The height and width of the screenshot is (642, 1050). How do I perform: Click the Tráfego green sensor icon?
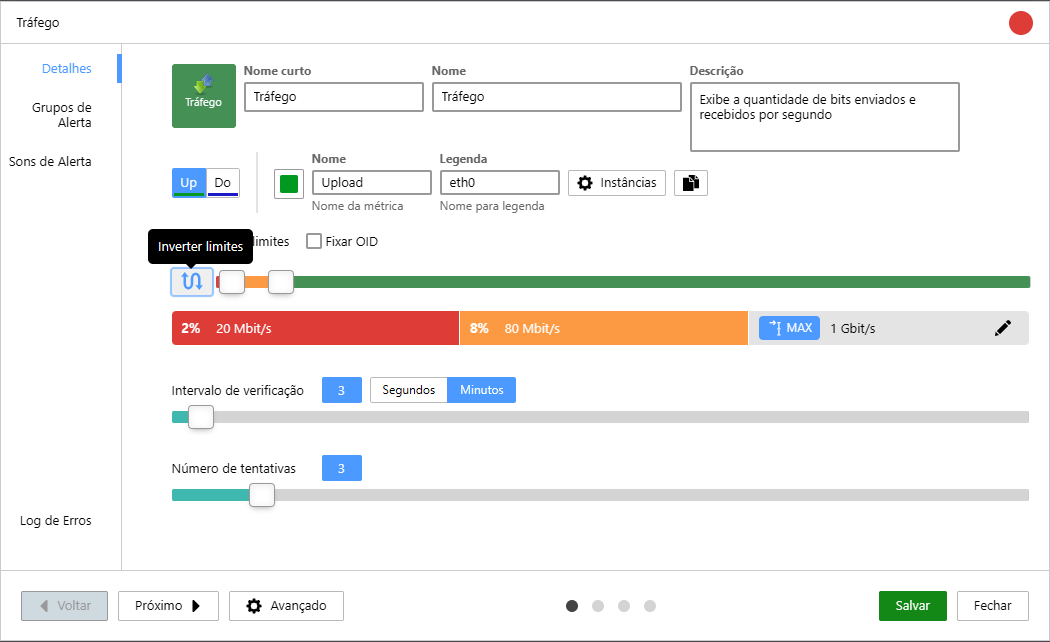[x=204, y=96]
